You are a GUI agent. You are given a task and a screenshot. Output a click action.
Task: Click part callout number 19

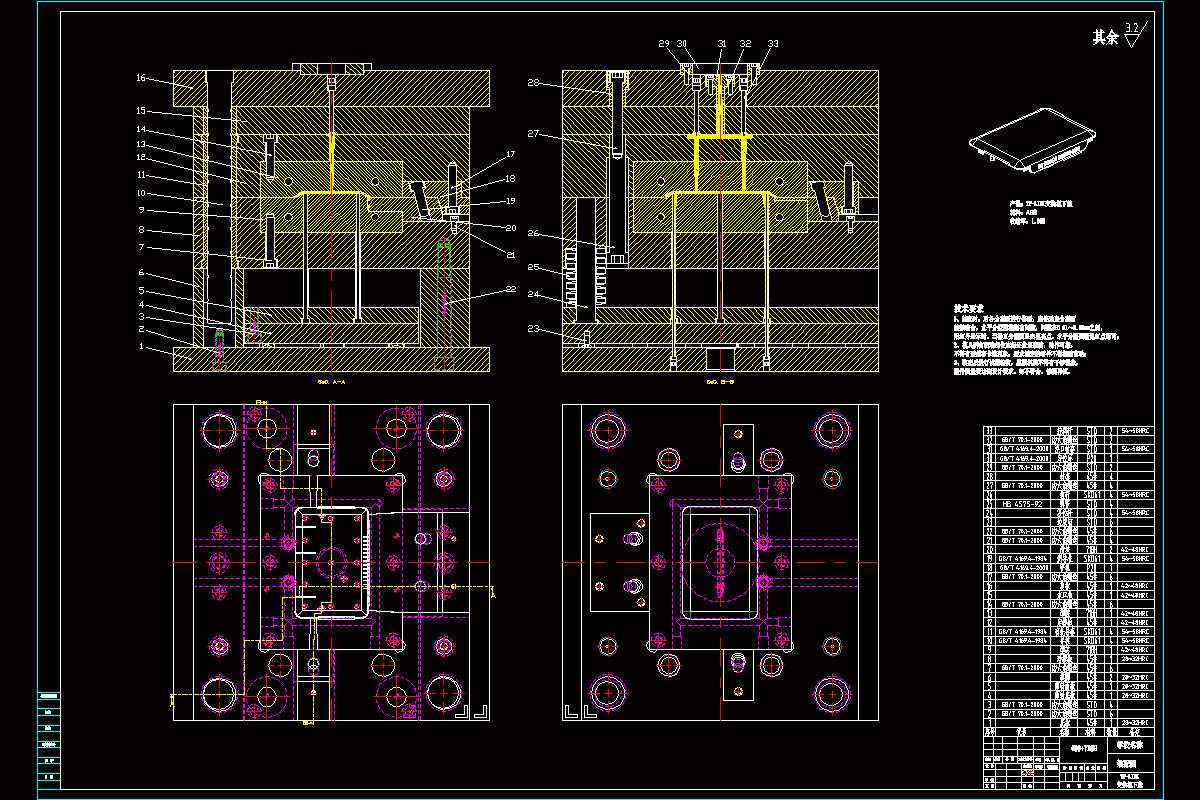click(510, 201)
